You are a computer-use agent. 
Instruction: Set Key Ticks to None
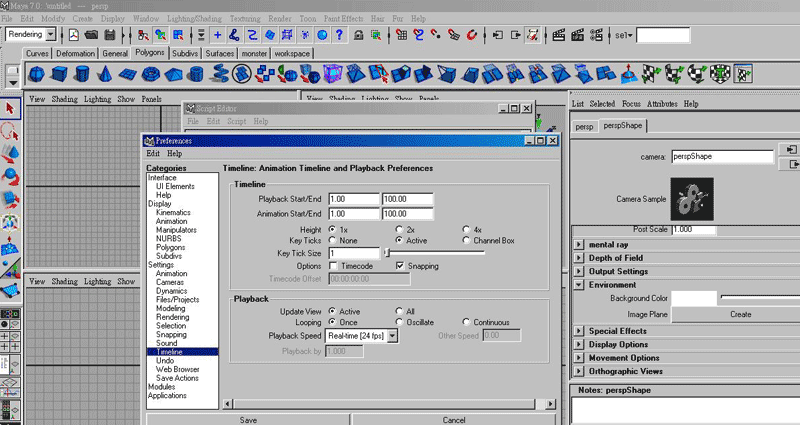pos(333,240)
